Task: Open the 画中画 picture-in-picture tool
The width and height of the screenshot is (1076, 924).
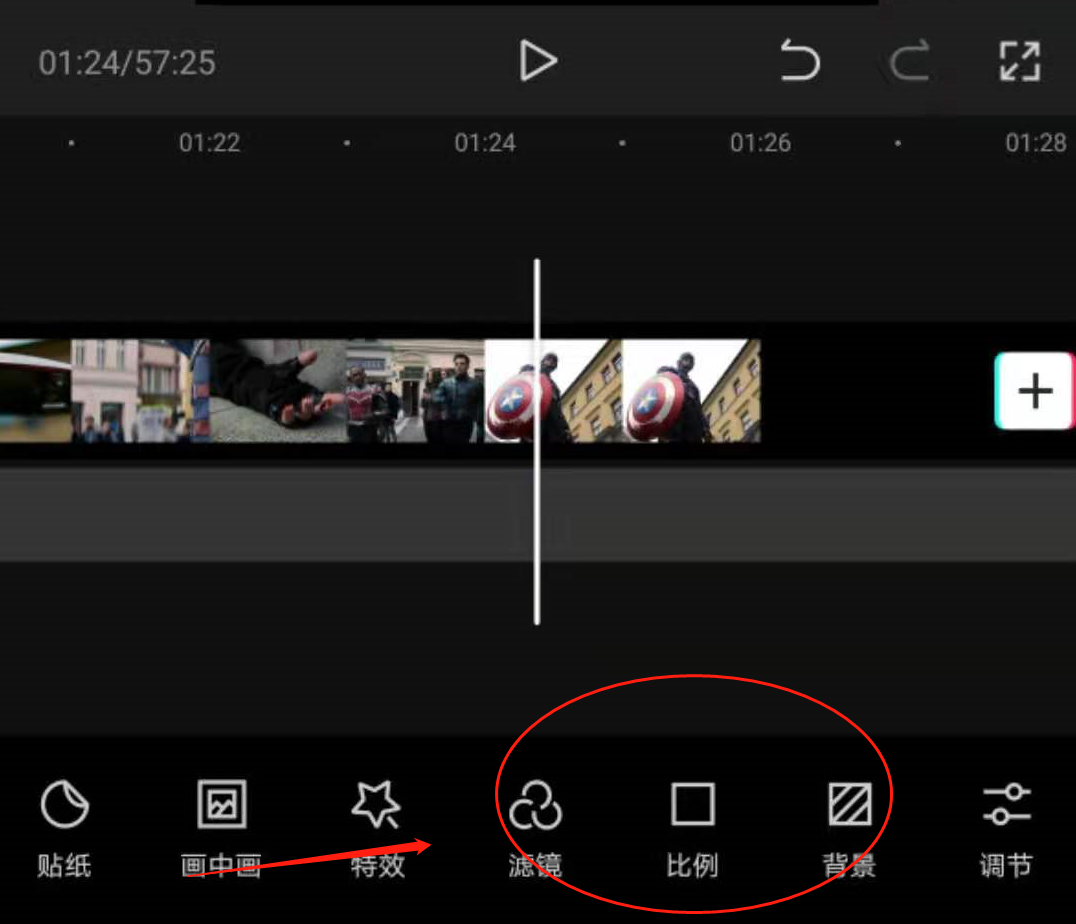Action: coord(221,828)
